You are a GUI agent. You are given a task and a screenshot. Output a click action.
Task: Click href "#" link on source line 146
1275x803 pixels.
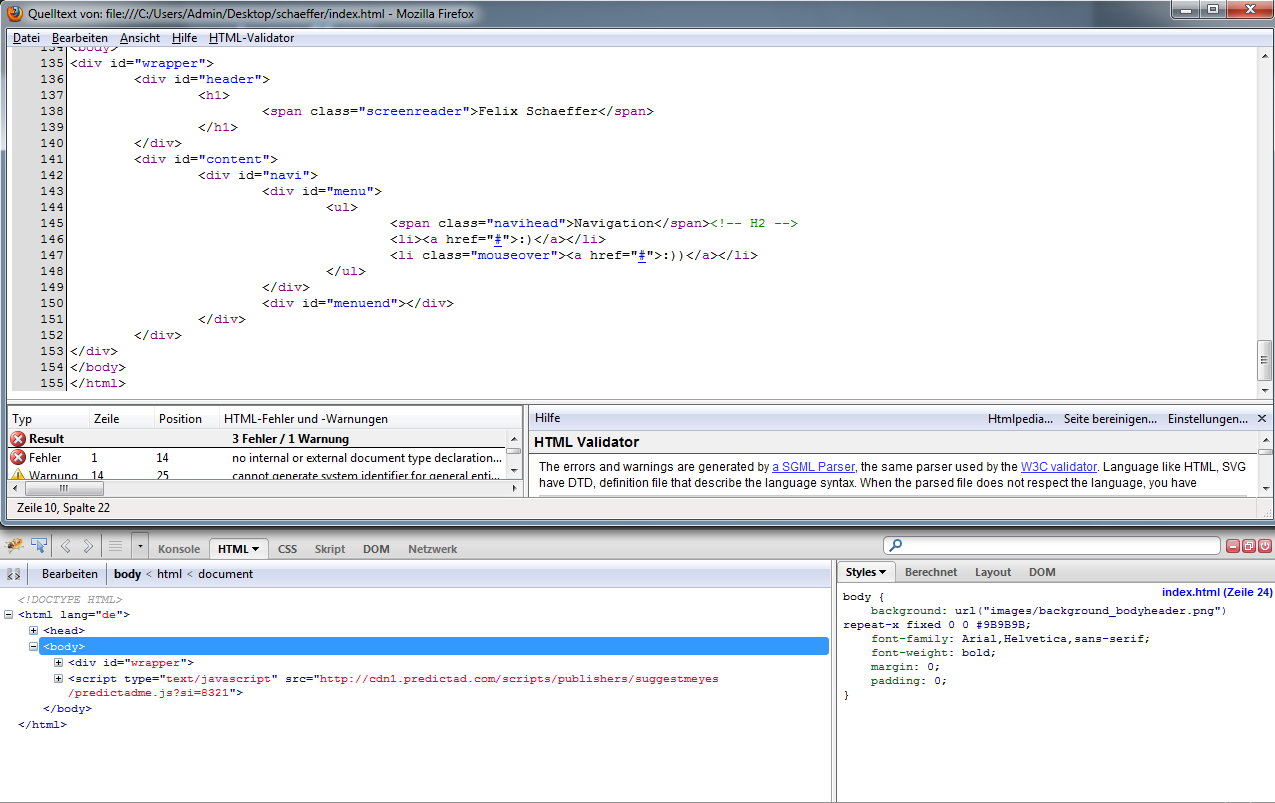pos(497,239)
